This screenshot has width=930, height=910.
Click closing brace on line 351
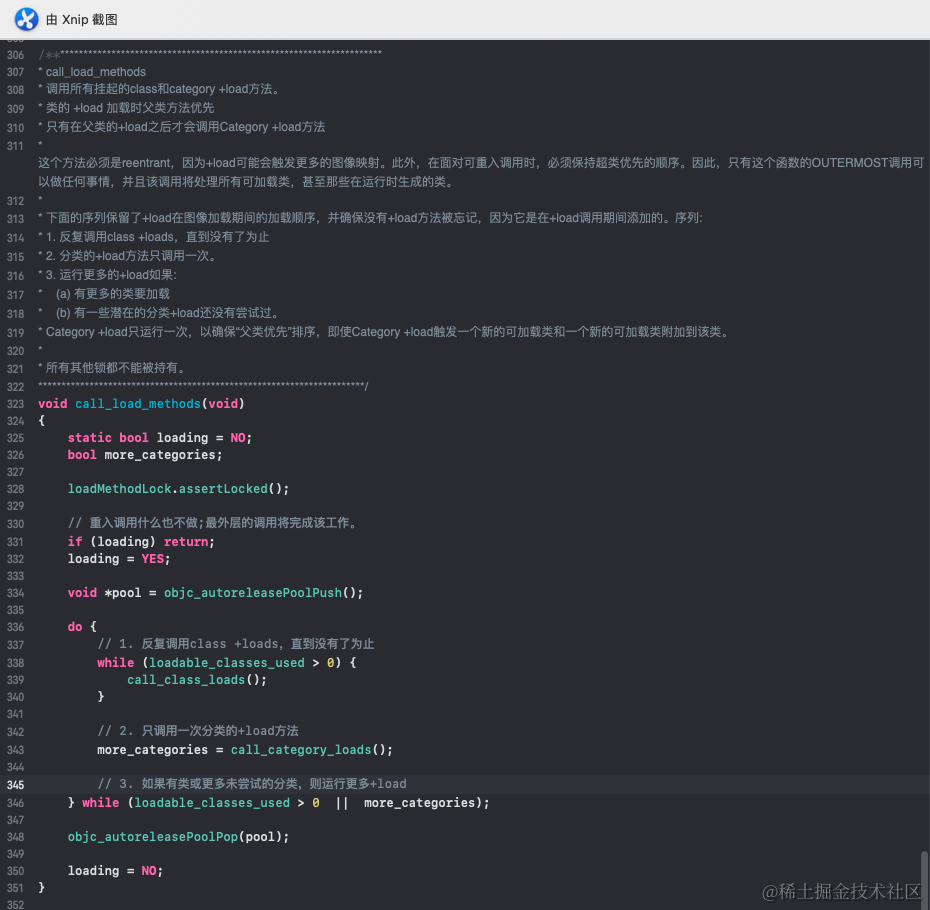pyautogui.click(x=42, y=887)
